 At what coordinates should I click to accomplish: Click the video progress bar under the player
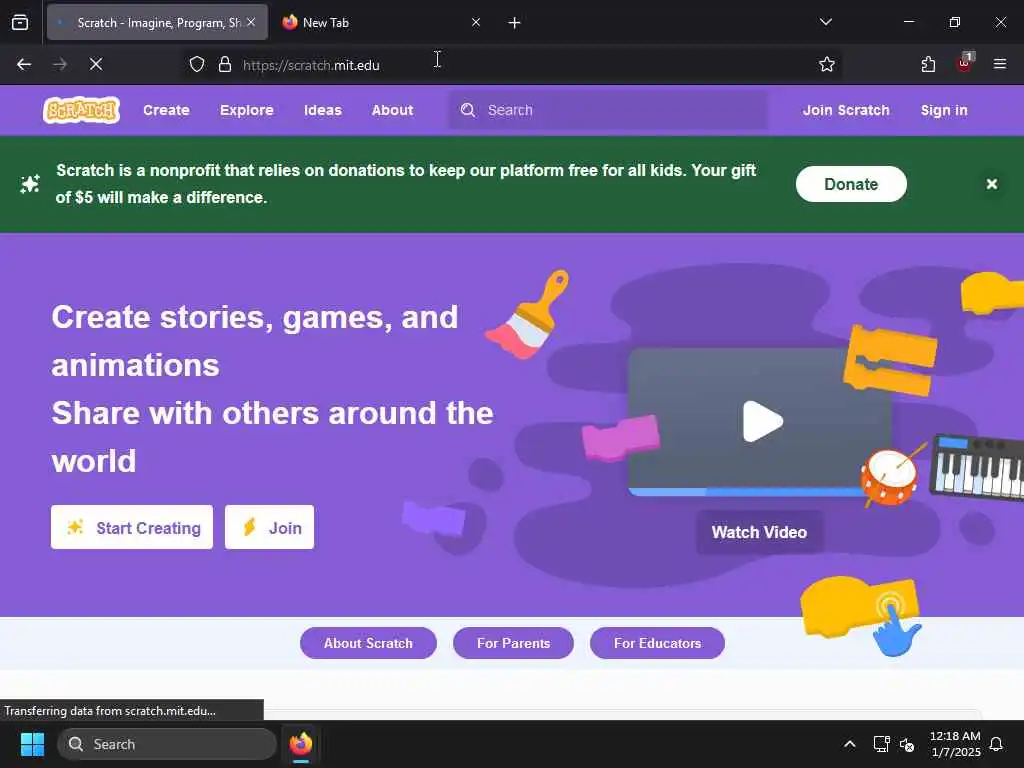748,492
